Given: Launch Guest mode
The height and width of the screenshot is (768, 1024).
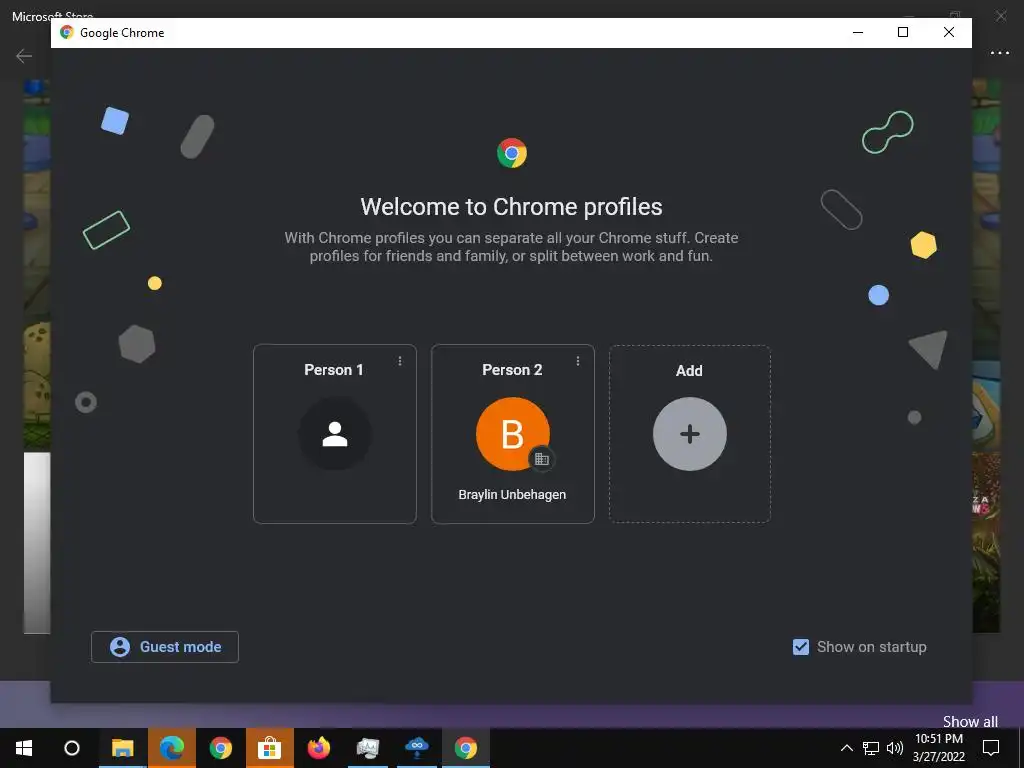Looking at the screenshot, I should tap(165, 647).
